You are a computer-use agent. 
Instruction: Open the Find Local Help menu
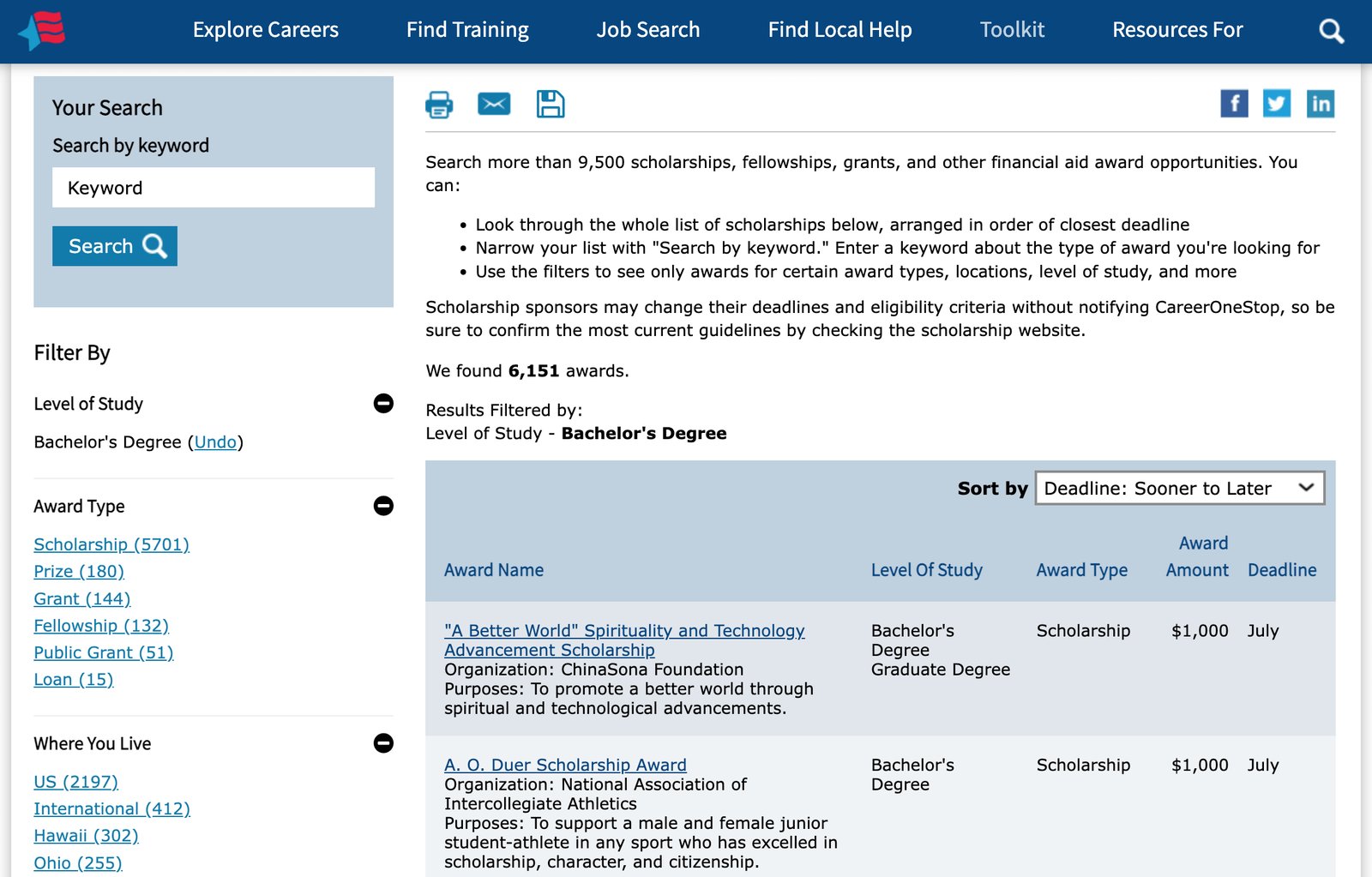tap(840, 30)
